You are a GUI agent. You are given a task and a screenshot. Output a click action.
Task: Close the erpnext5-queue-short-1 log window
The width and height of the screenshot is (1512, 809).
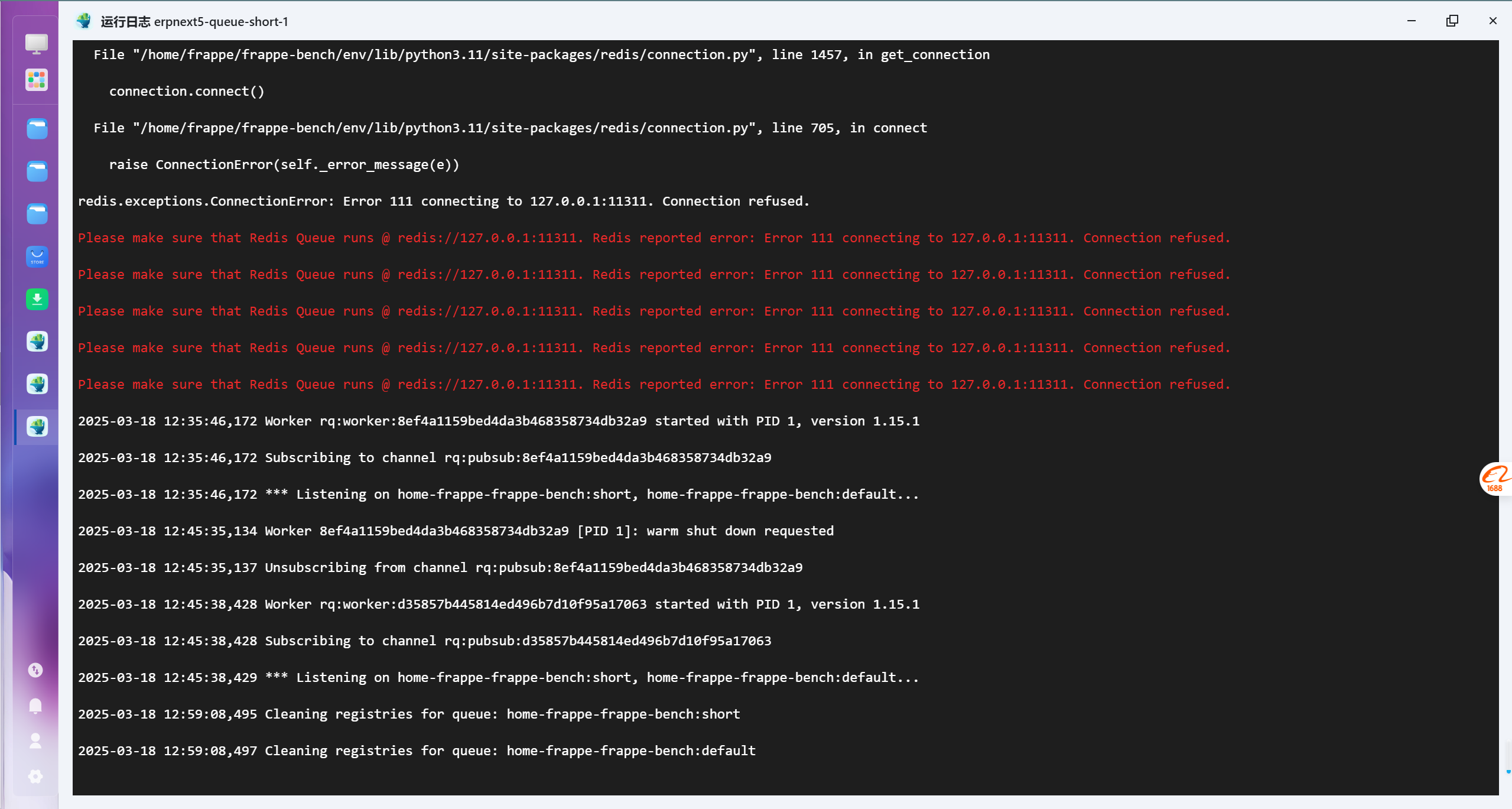[x=1493, y=21]
